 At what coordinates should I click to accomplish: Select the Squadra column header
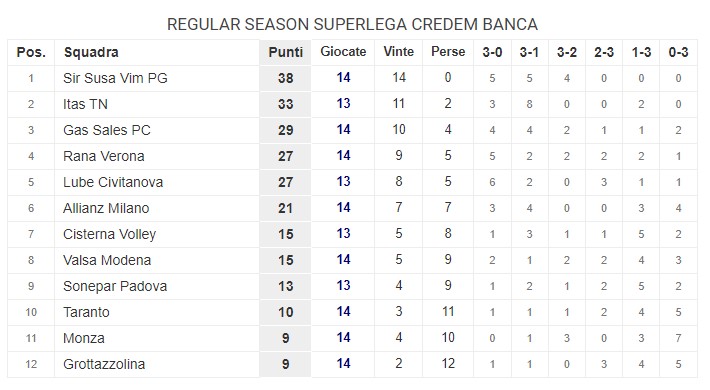pos(91,53)
